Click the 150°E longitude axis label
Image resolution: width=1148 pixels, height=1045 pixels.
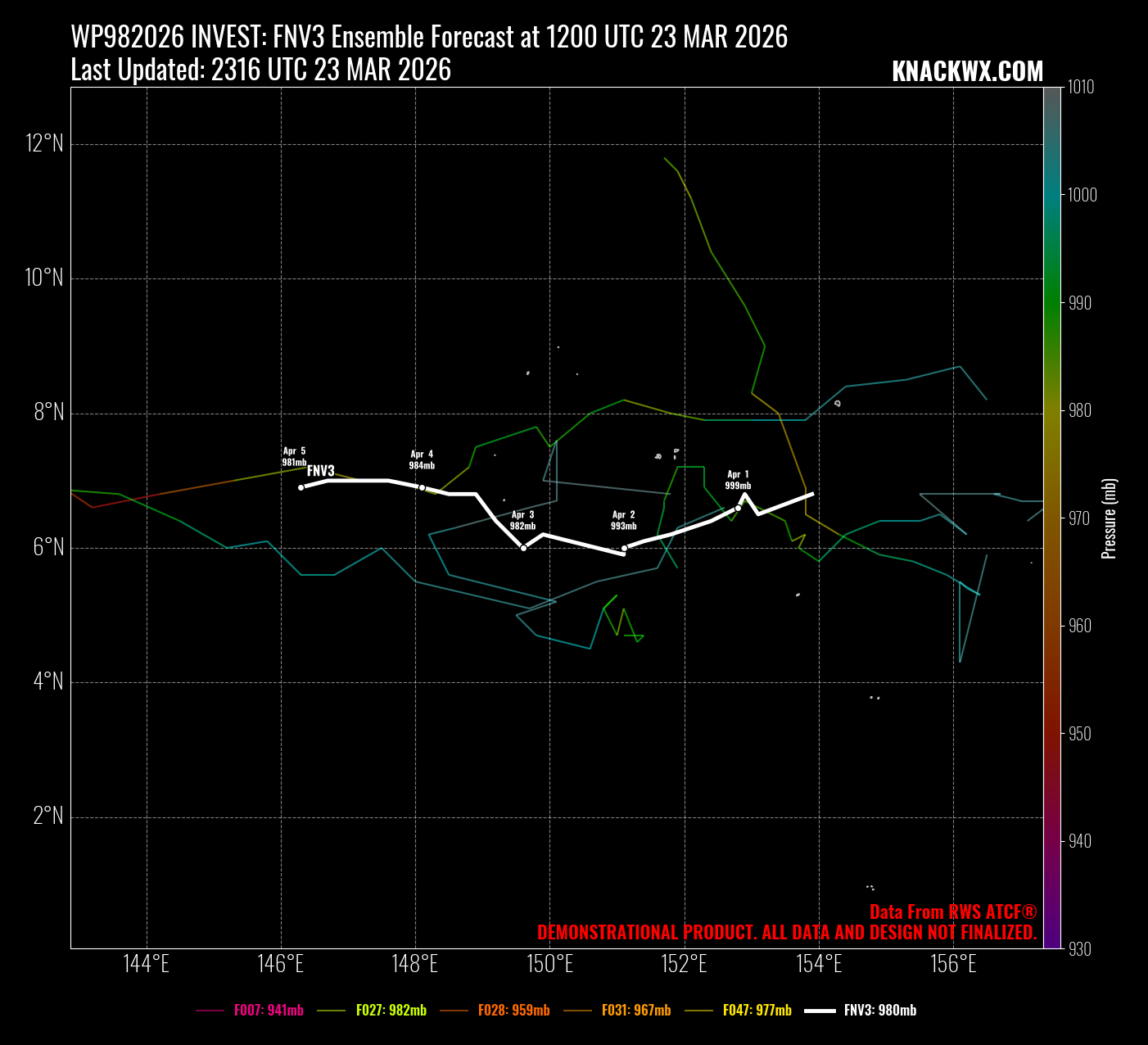click(x=549, y=964)
